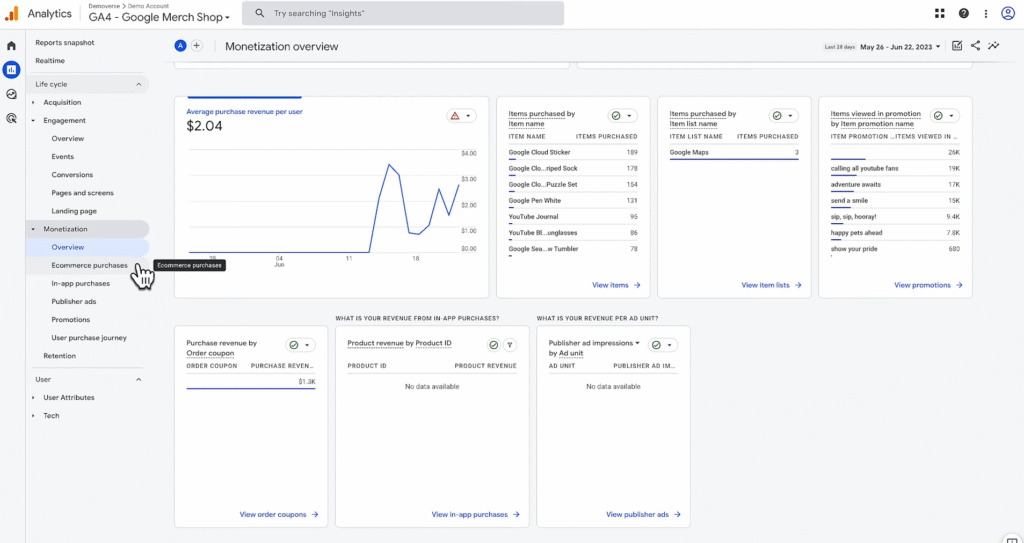The image size is (1024, 543).
Task: Open Ecommerce purchases report
Action: click(89, 265)
